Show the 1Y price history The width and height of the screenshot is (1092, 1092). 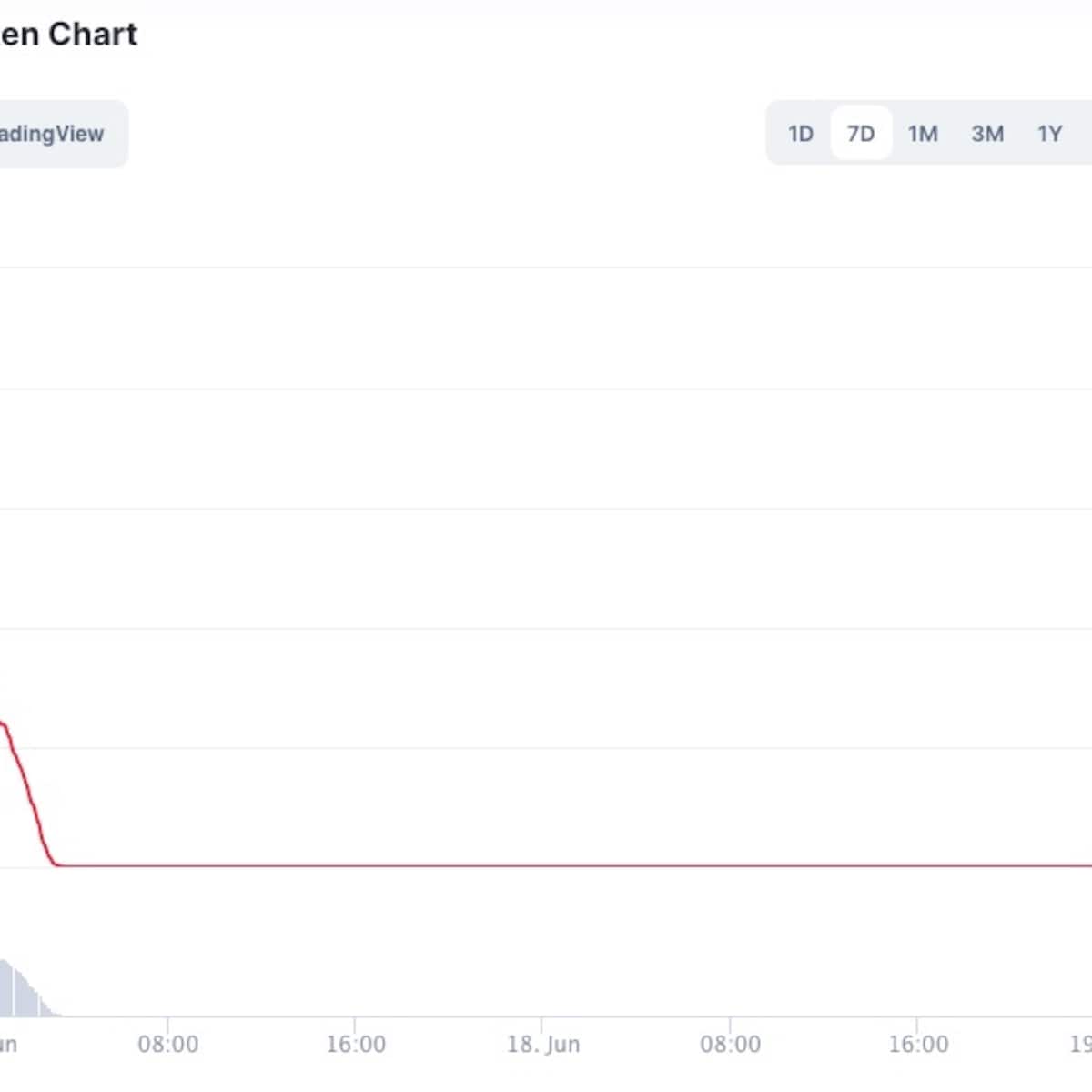[x=1050, y=134]
